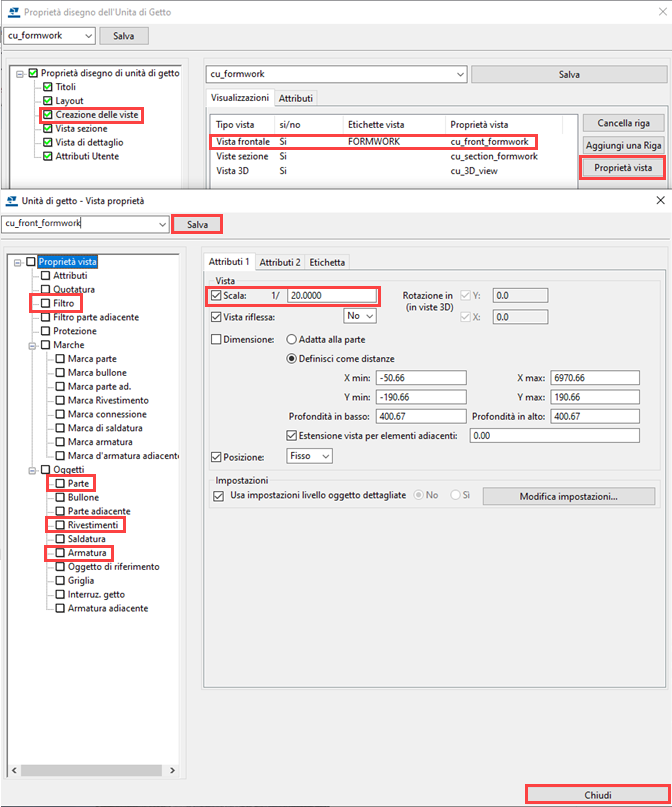
Task: Click the Tekla icon in the Vista proprietà title bar
Action: 11,201
